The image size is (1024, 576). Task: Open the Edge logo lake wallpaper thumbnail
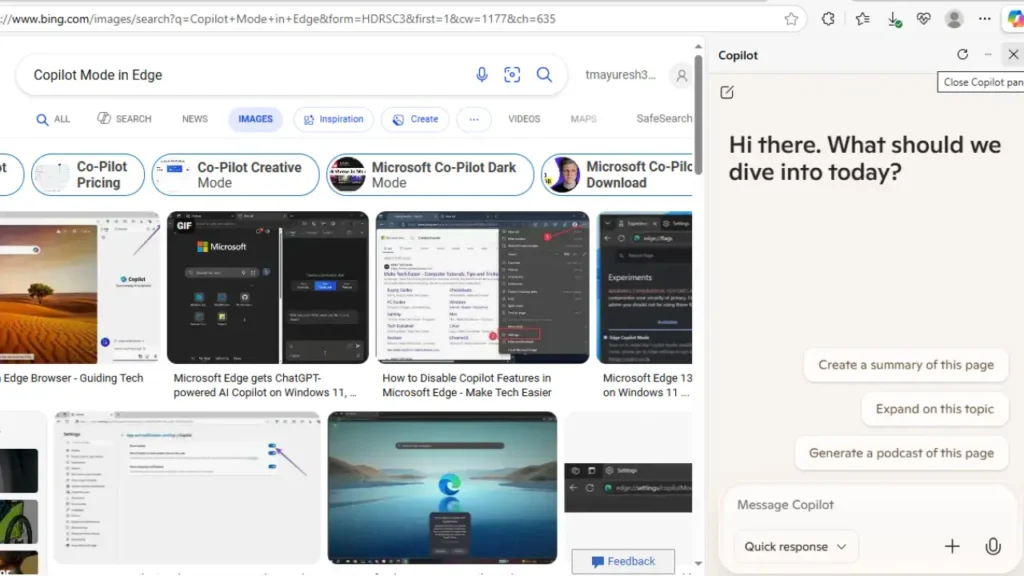pyautogui.click(x=442, y=488)
